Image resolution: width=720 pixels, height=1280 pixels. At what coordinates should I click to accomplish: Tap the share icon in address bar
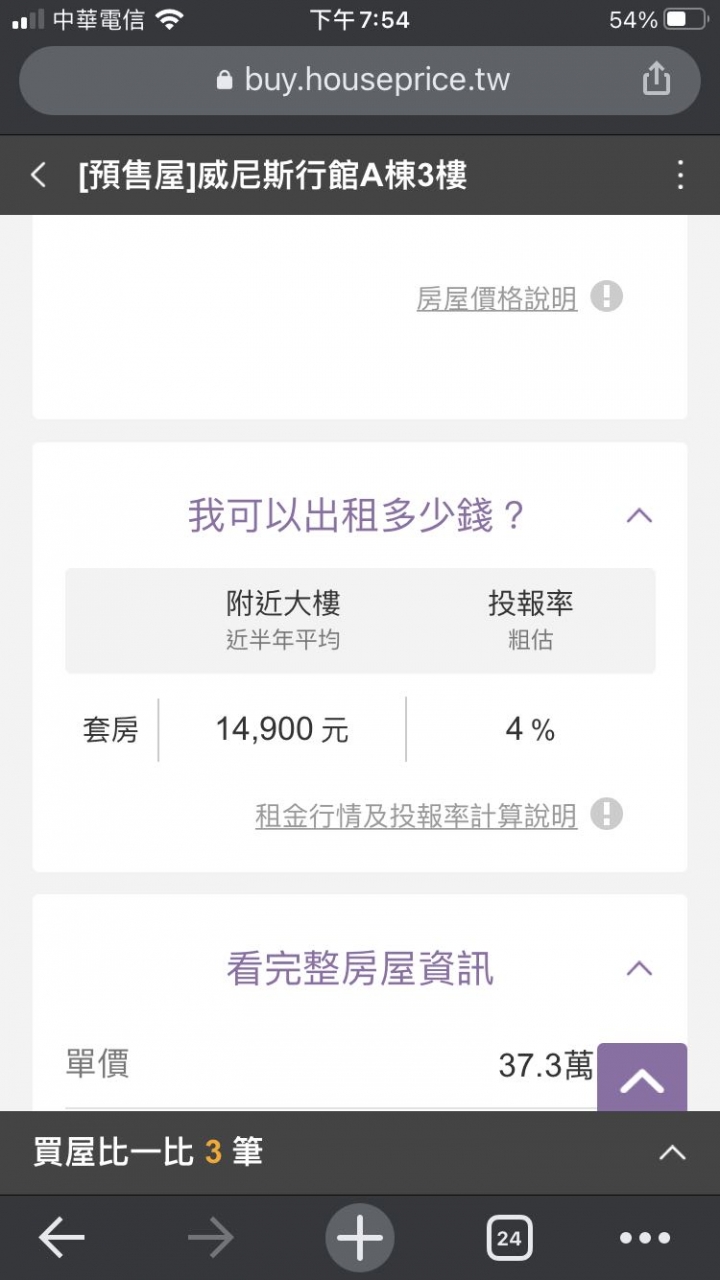pos(656,78)
